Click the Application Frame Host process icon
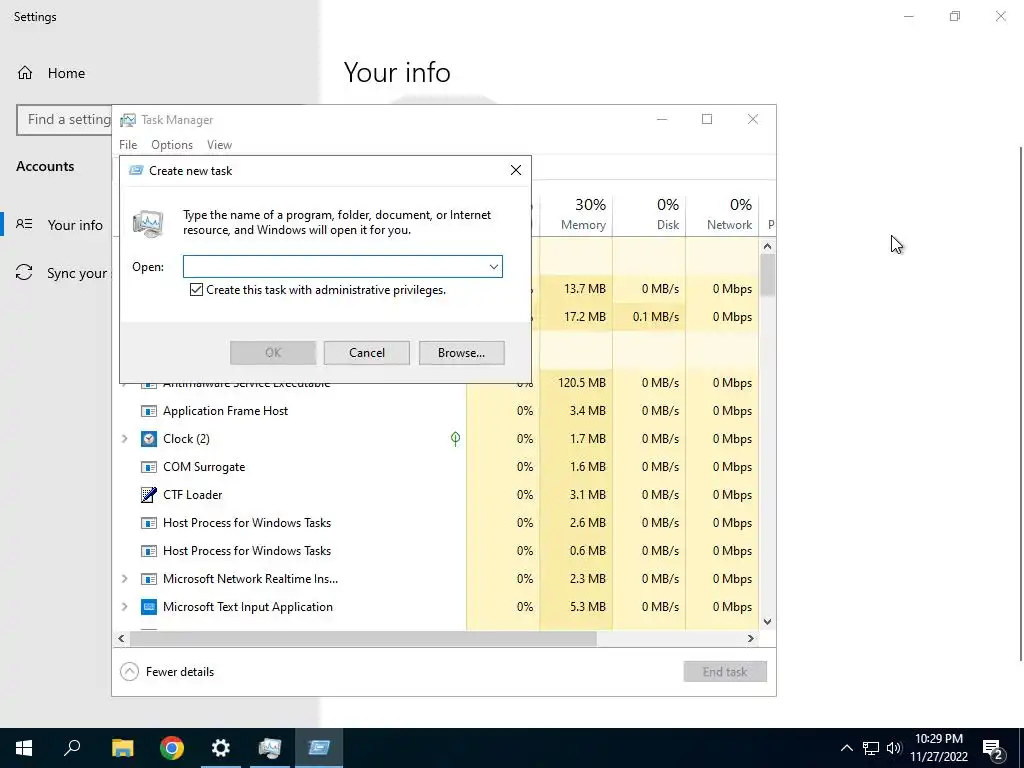1024x768 pixels. tap(149, 411)
